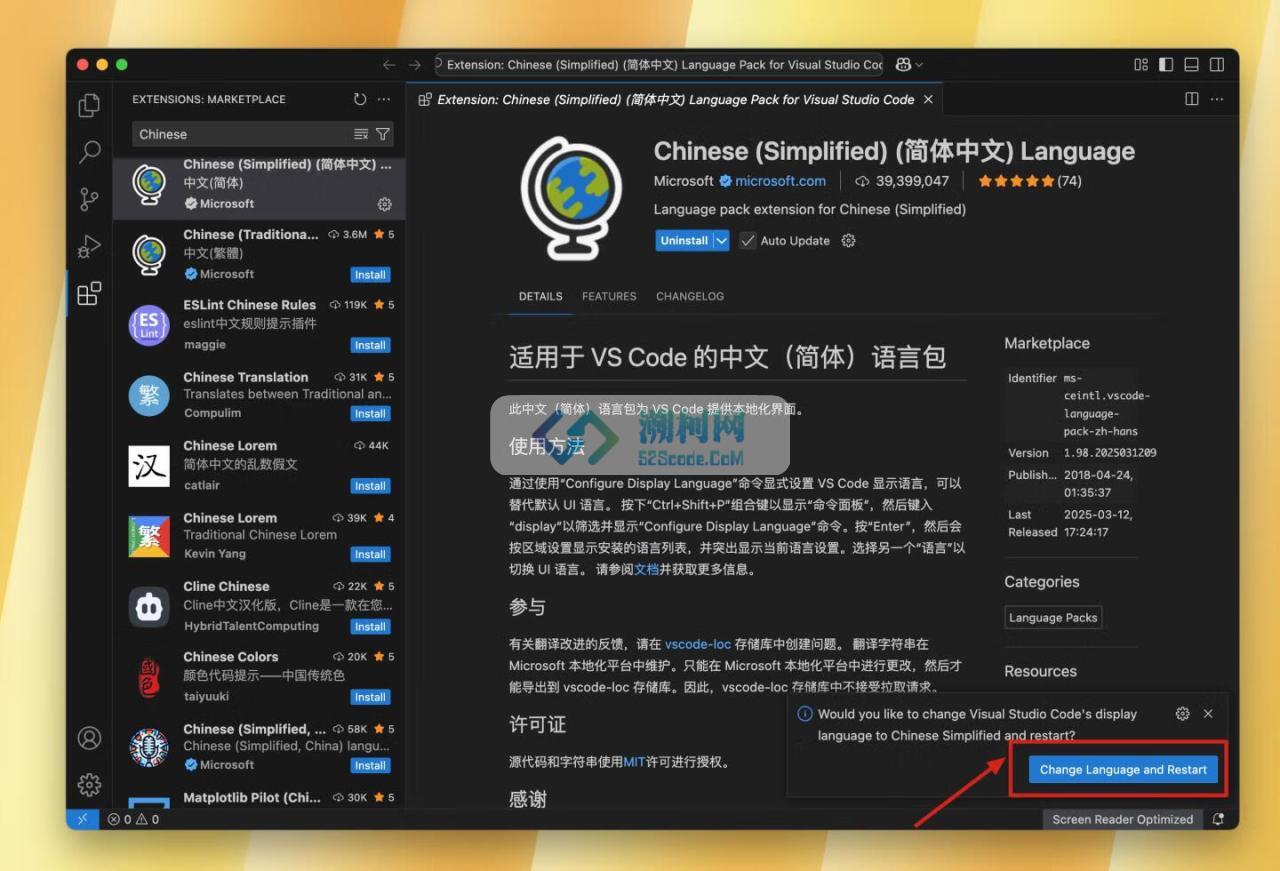Select the Chinese Colors list entry
Viewport: 1280px width, 871px height.
click(259, 677)
